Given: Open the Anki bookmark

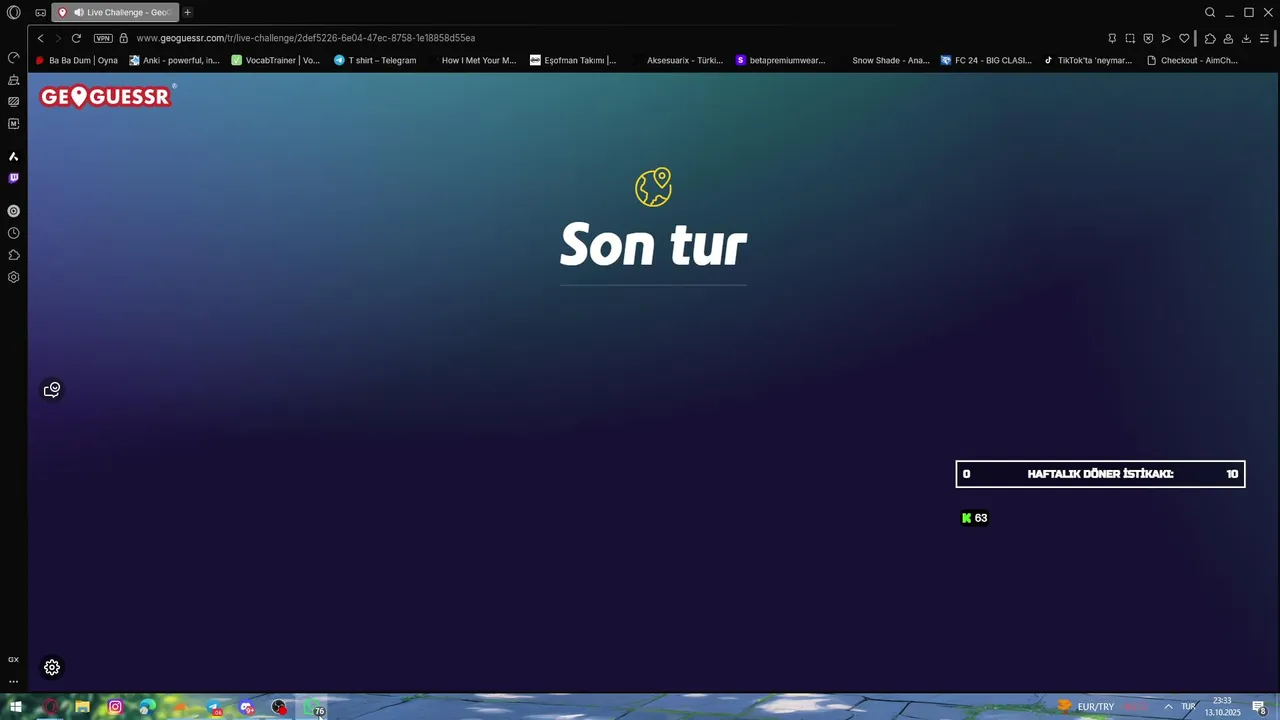Looking at the screenshot, I should [174, 60].
